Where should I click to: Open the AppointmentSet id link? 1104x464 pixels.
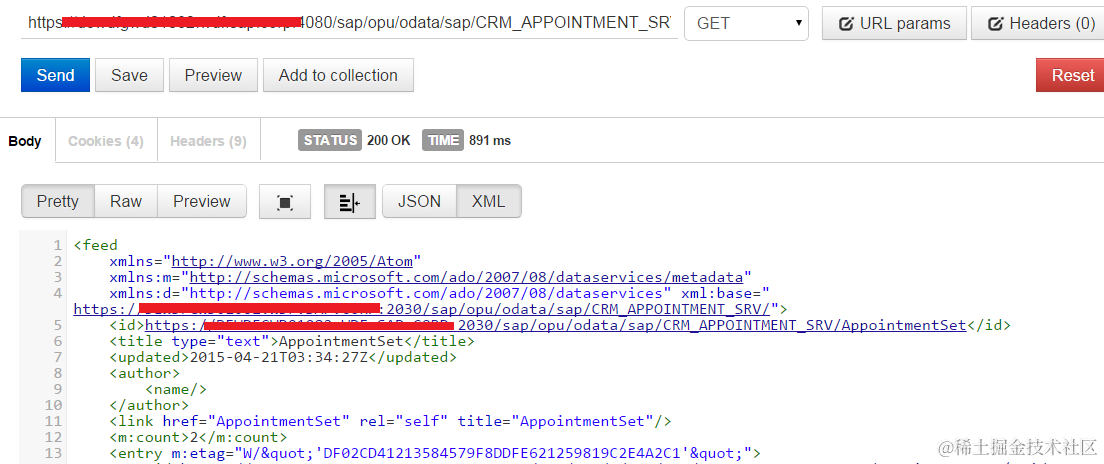click(x=556, y=325)
